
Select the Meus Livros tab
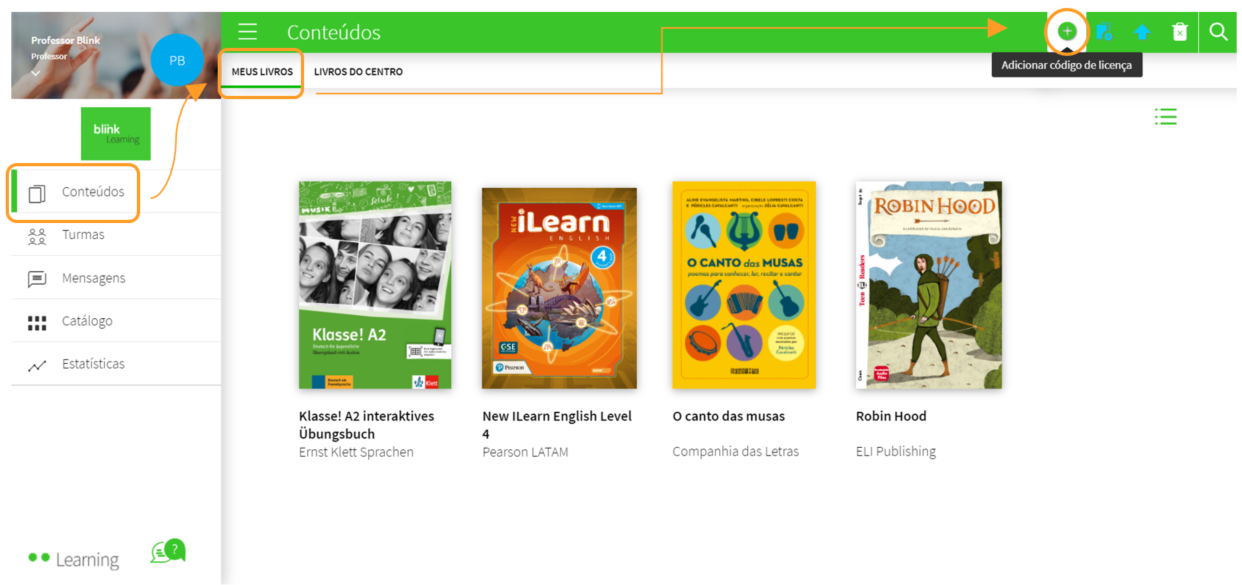coord(262,72)
